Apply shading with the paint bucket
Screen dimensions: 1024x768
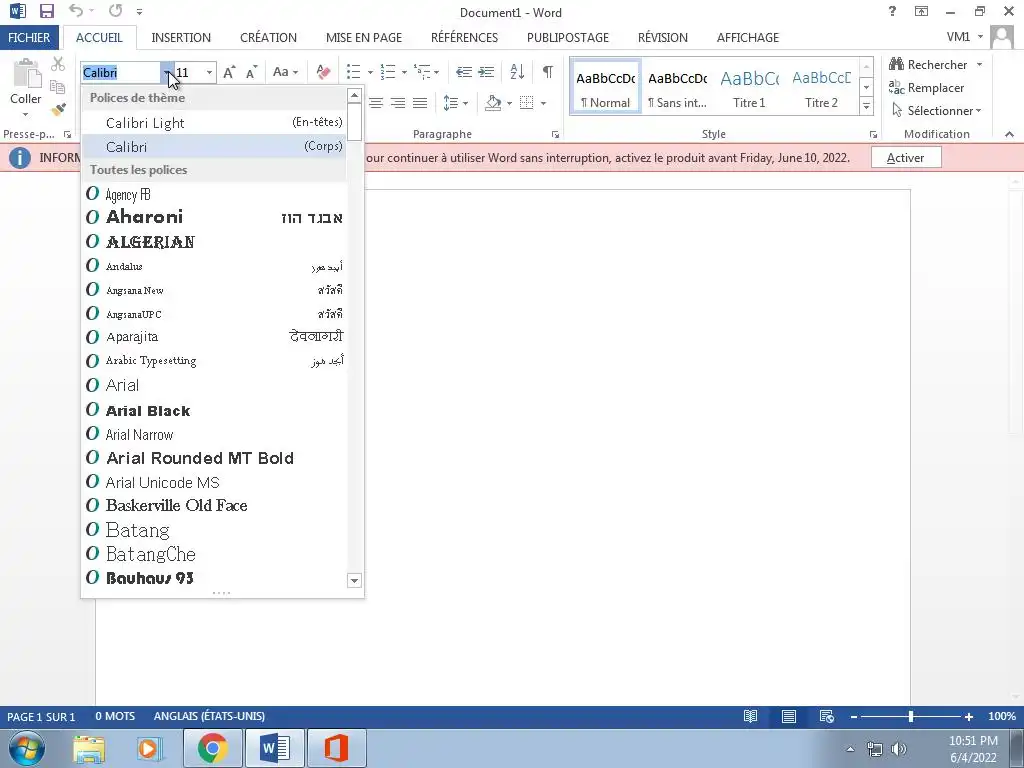493,103
